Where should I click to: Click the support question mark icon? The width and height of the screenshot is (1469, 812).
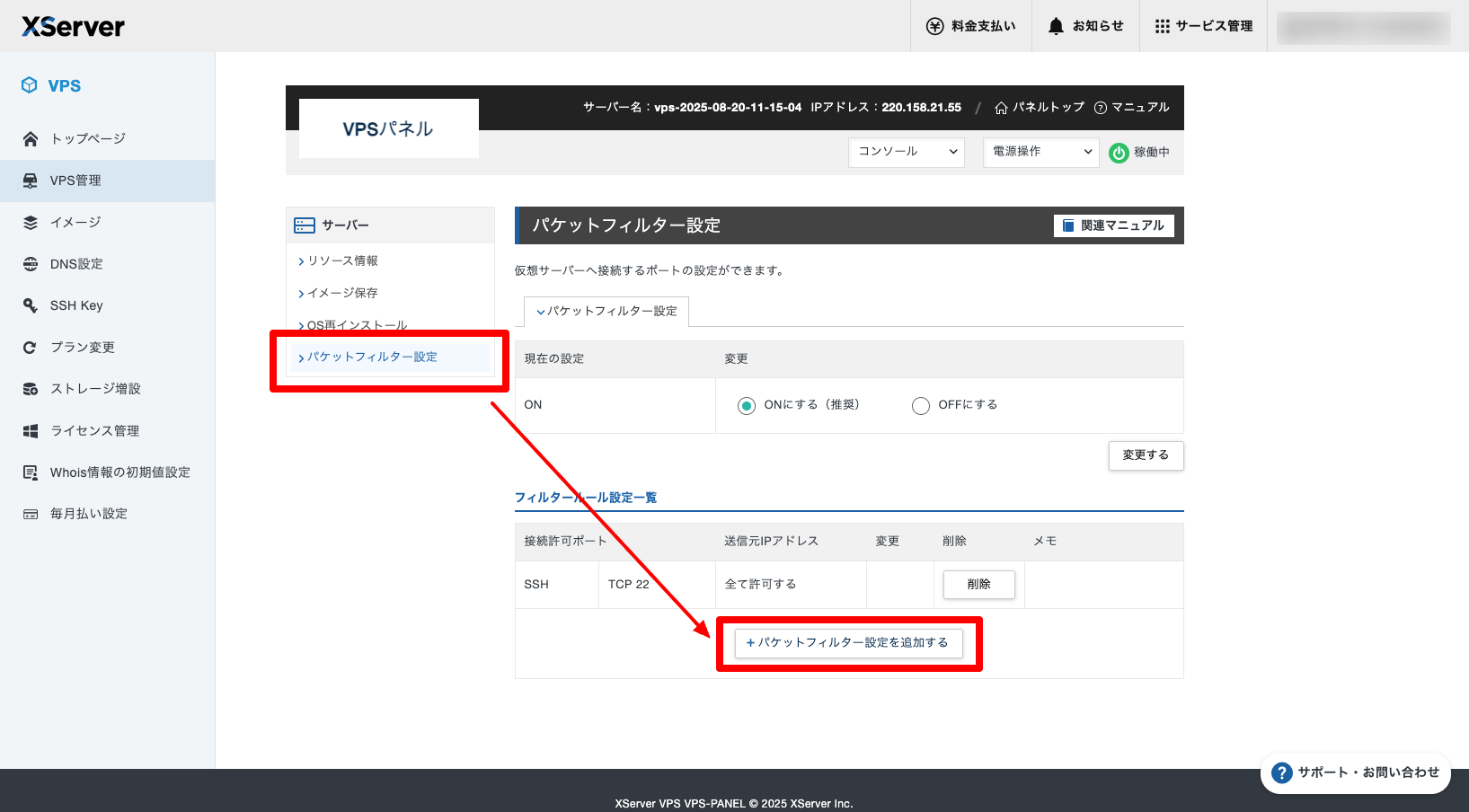(x=1282, y=772)
